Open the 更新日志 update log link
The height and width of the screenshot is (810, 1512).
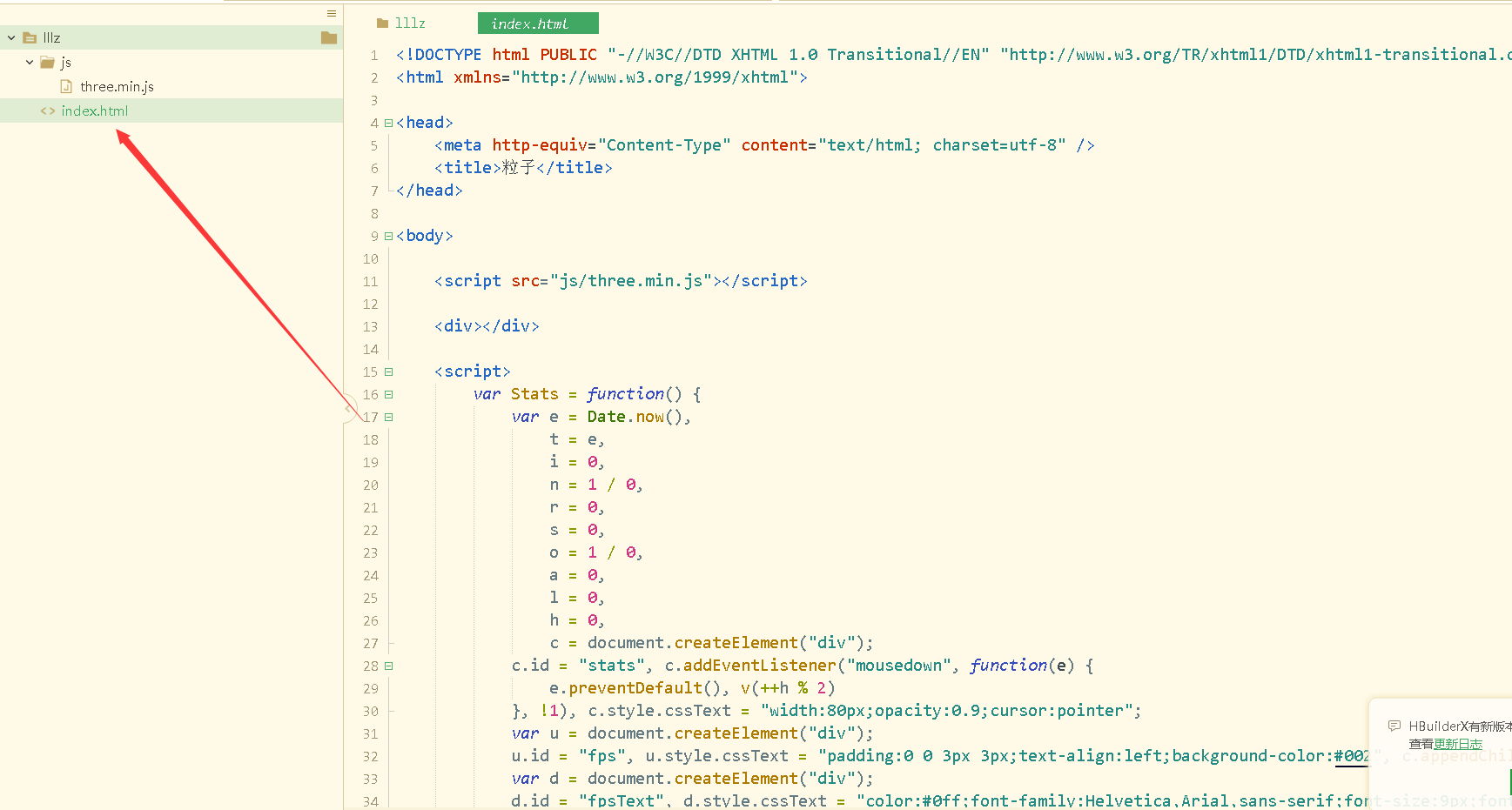(x=1458, y=744)
